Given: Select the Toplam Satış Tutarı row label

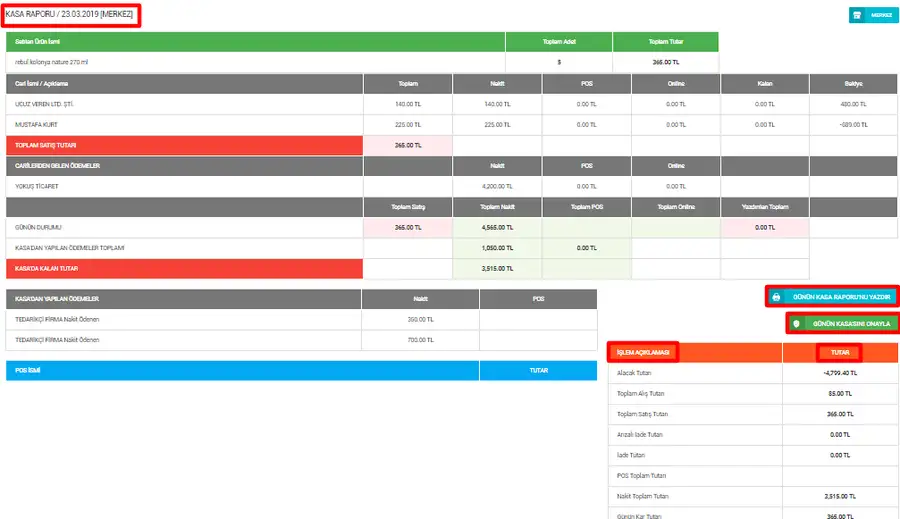Looking at the screenshot, I should [642, 414].
